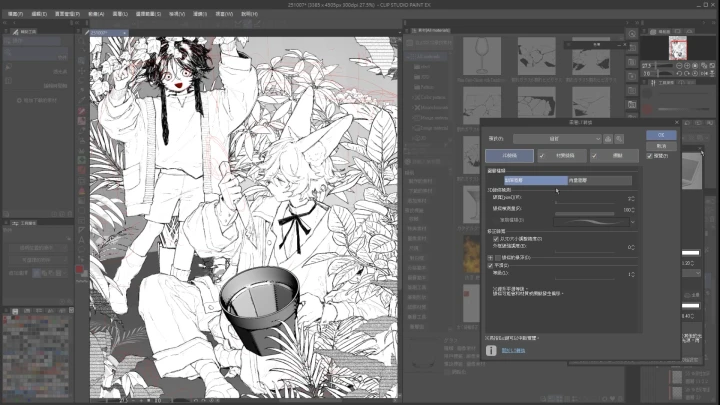Toggle the Preview checkbox in the dialog
The height and width of the screenshot is (405, 720).
coord(650,156)
